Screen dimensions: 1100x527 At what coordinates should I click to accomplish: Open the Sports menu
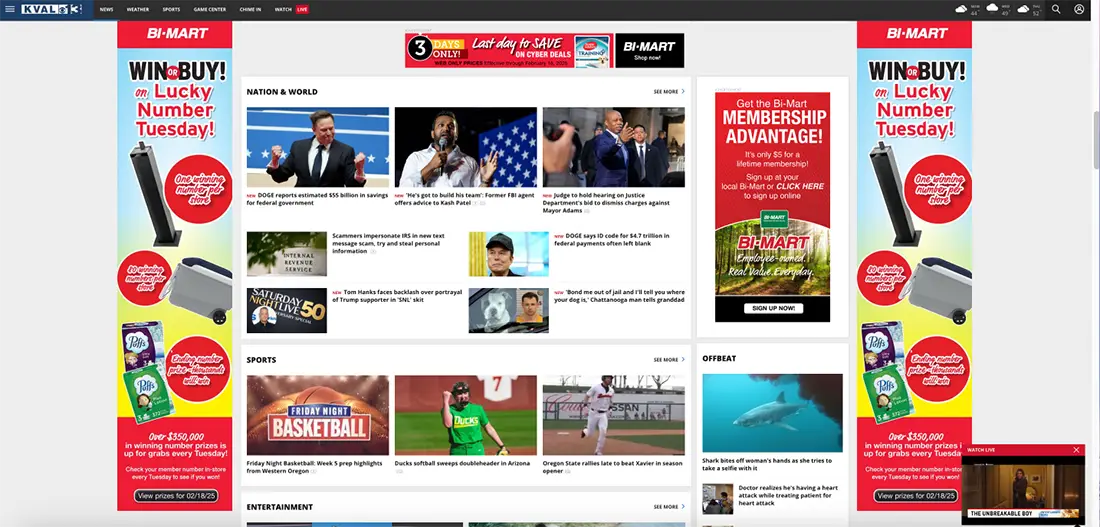point(171,10)
